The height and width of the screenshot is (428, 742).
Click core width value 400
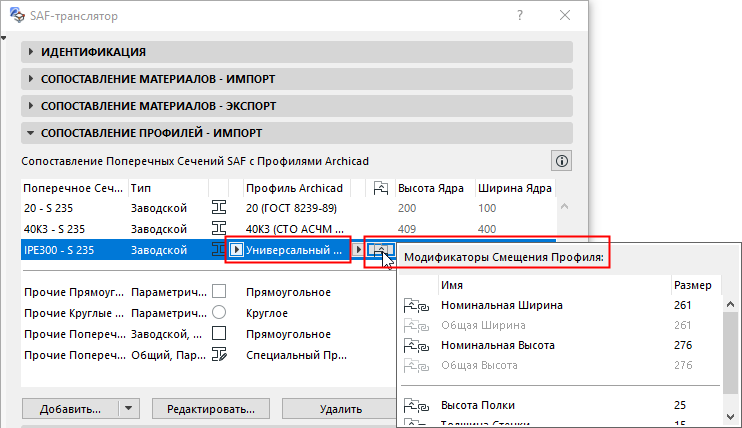486,229
